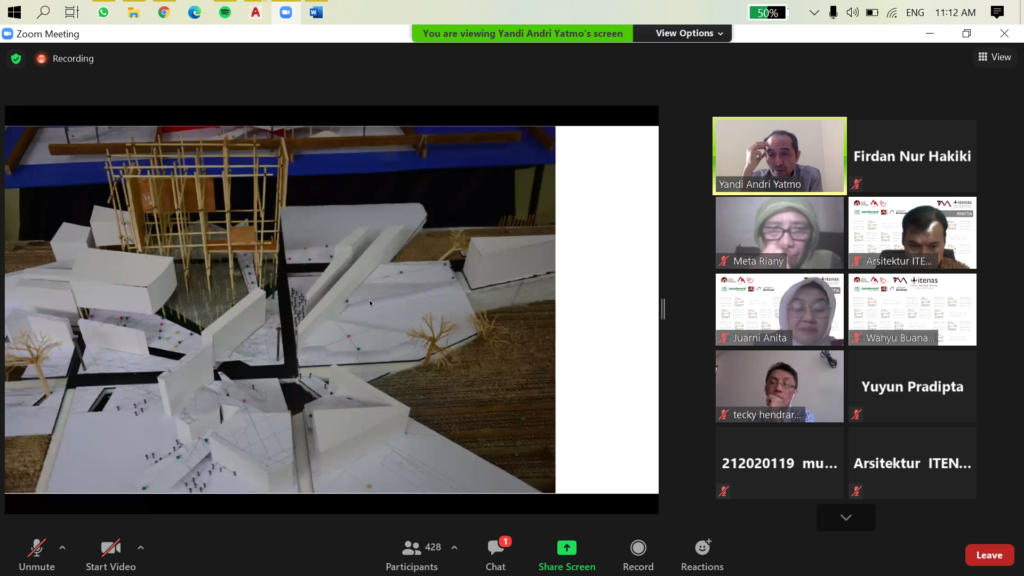The image size is (1024, 576).
Task: Click the green Share Screen icon
Action: [566, 548]
